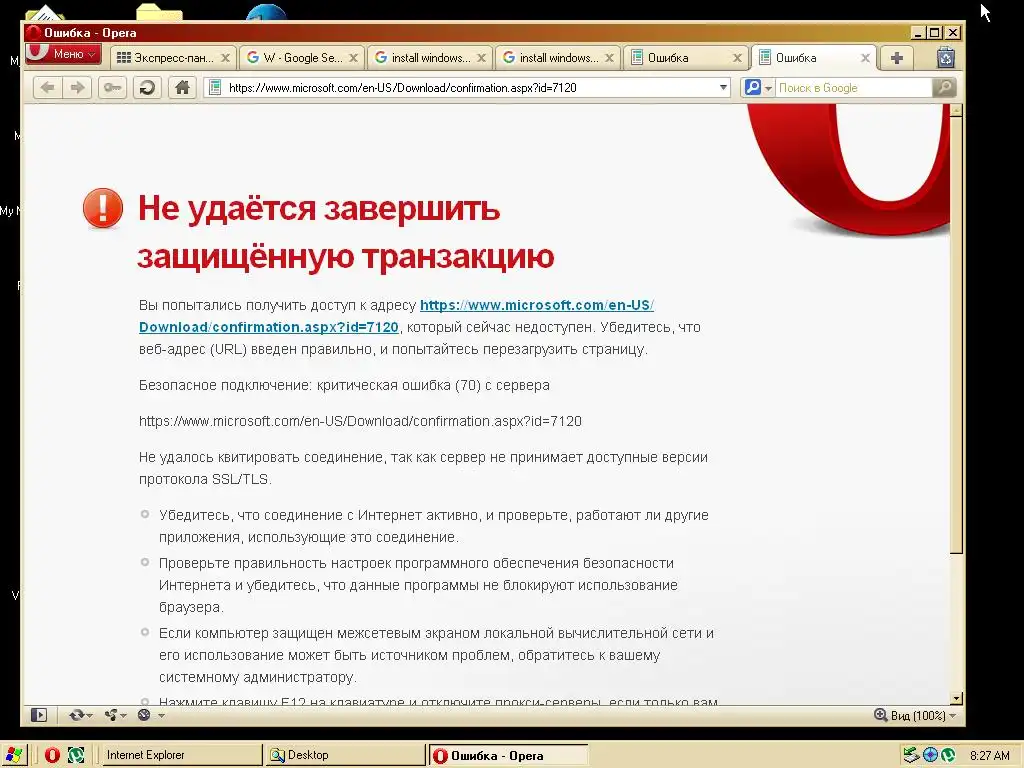Screen dimensions: 1024x768
Task: Open a new tab with plus button
Action: tap(897, 58)
